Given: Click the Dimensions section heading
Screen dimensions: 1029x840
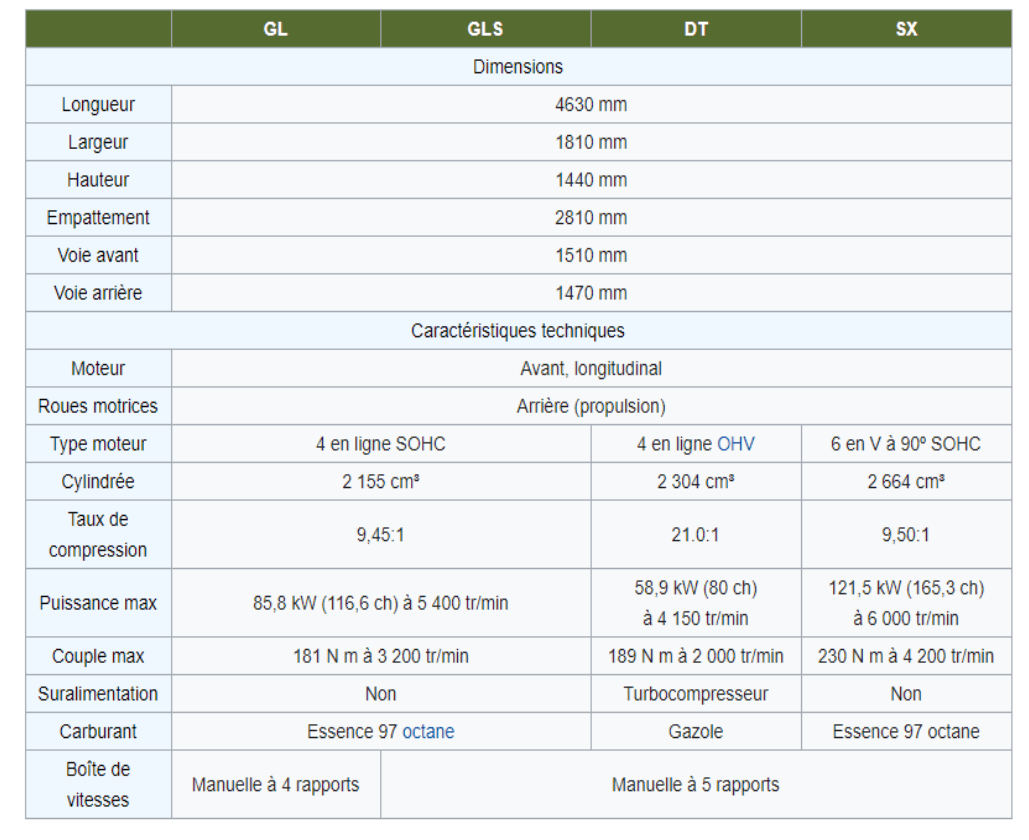Looking at the screenshot, I should click(x=518, y=67).
